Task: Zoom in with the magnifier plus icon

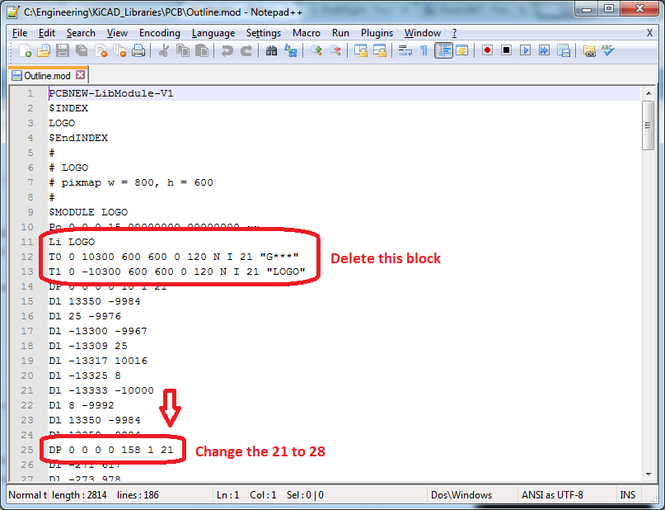Action: pyautogui.click(x=316, y=51)
